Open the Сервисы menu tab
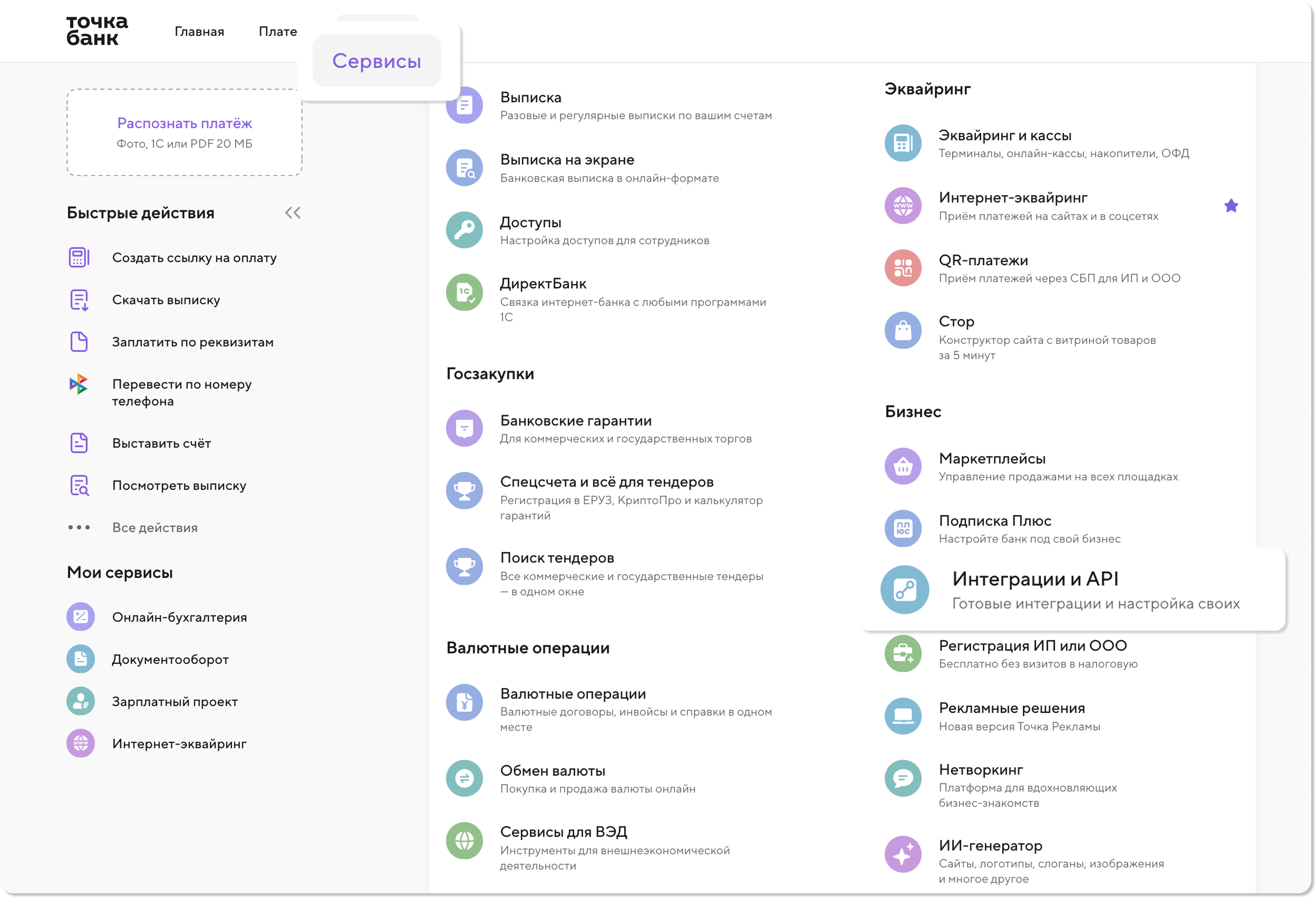 pos(376,61)
